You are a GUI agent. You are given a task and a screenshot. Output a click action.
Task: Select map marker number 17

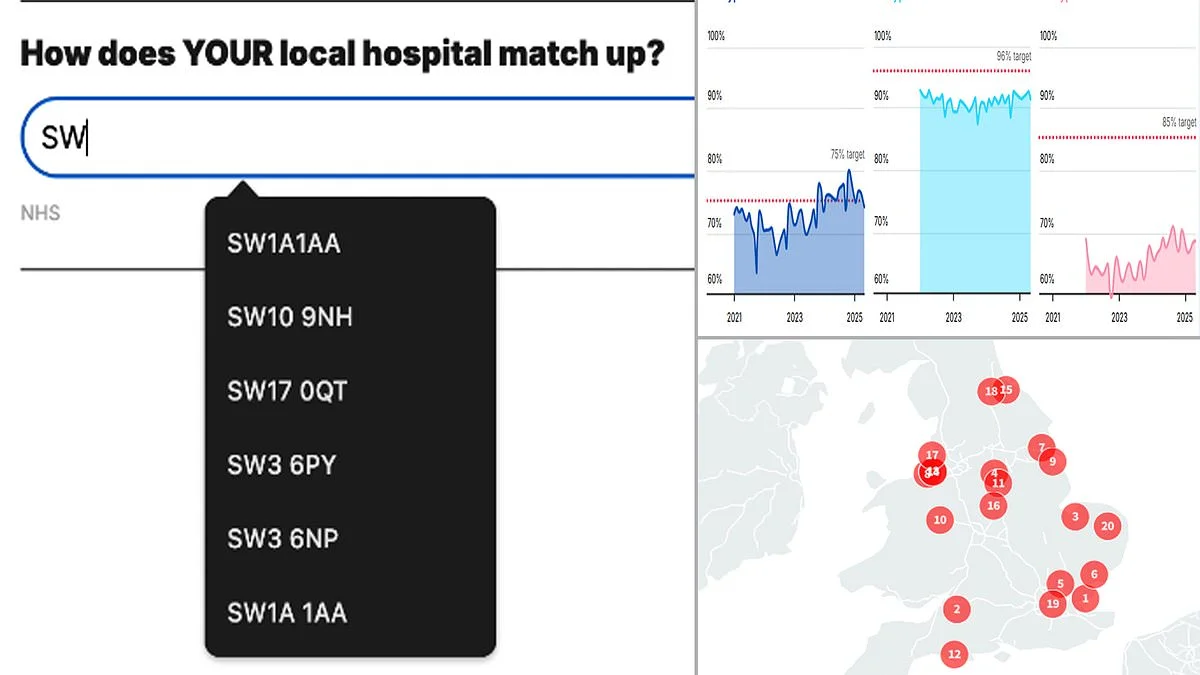pyautogui.click(x=932, y=455)
